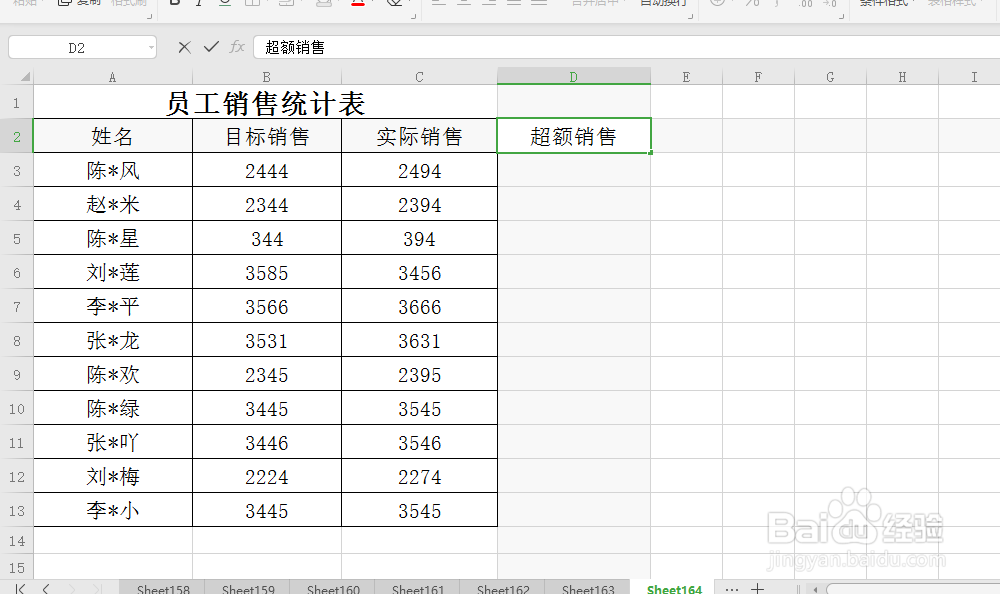Show more sheets via ellipsis button
This screenshot has width=1000, height=594.
pos(732,589)
